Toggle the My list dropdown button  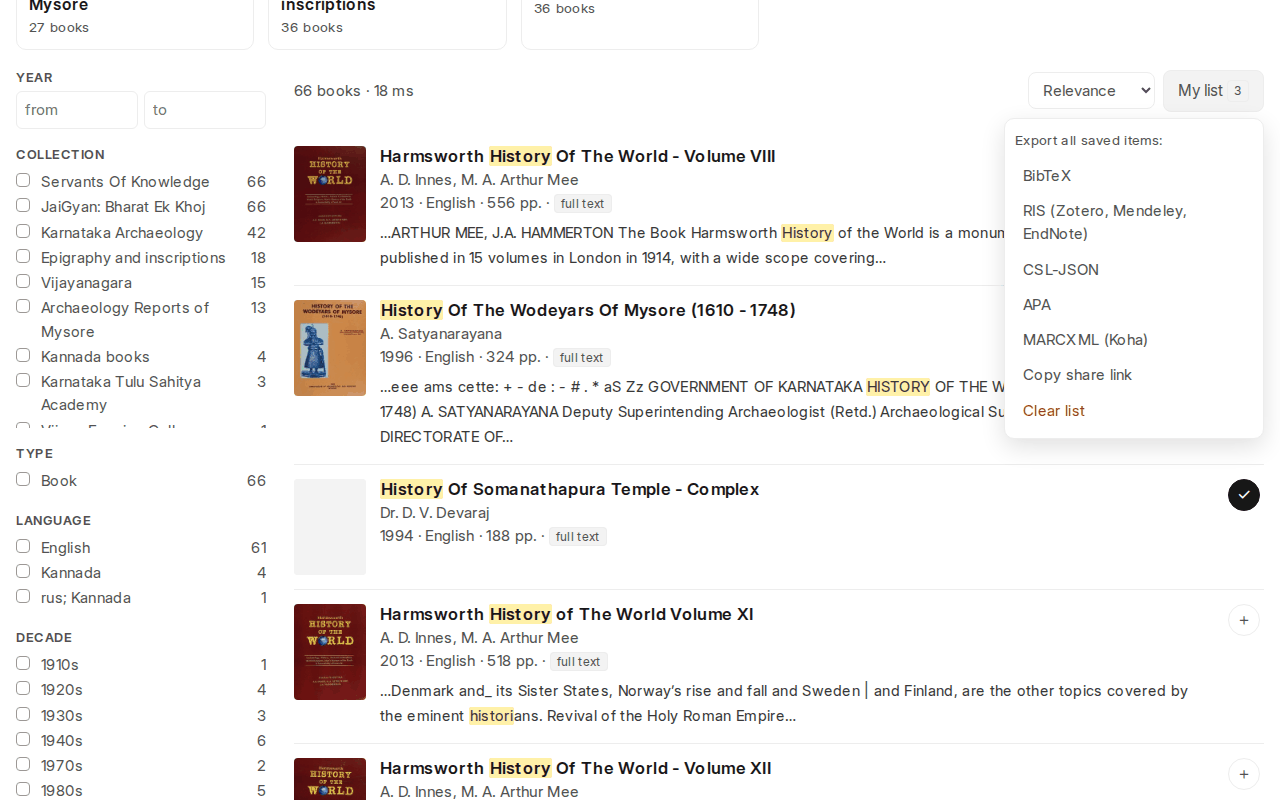click(x=1213, y=91)
